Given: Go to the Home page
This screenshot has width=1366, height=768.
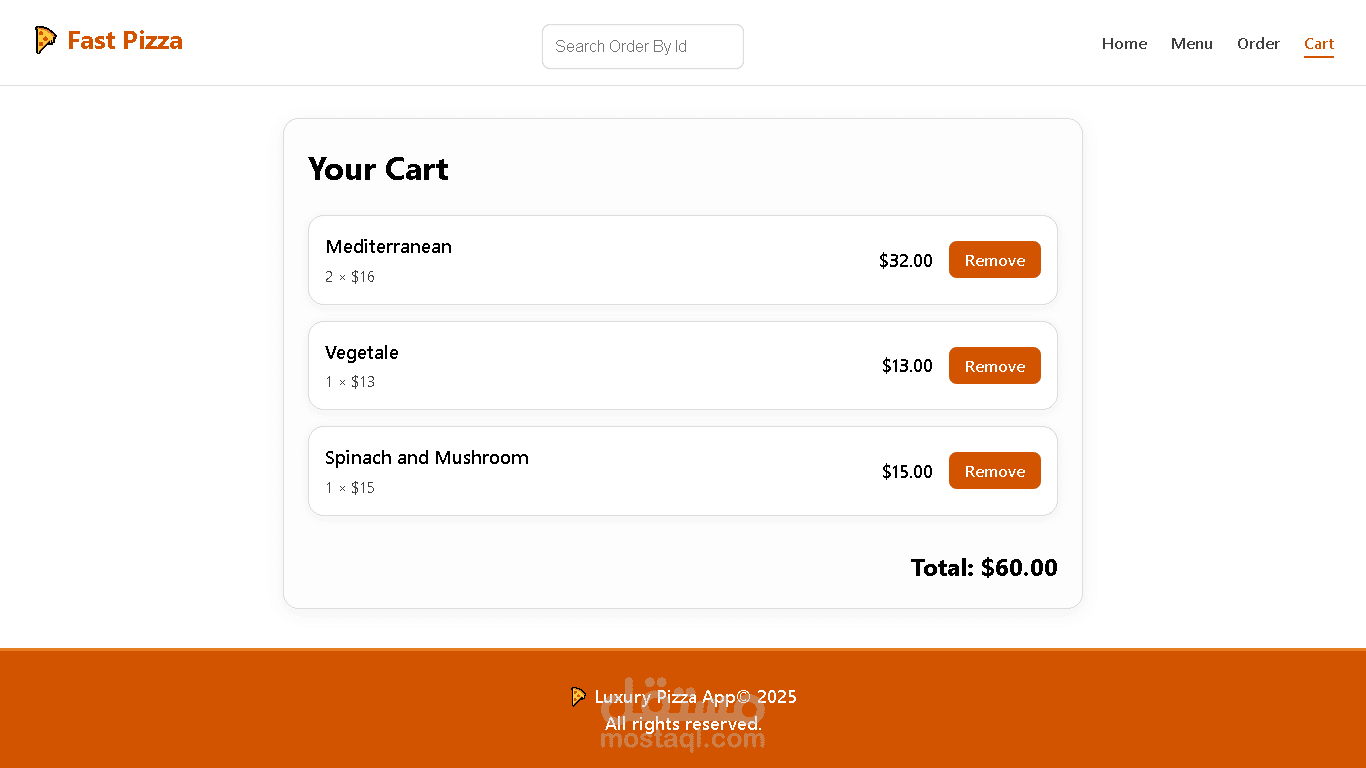Looking at the screenshot, I should coord(1124,44).
